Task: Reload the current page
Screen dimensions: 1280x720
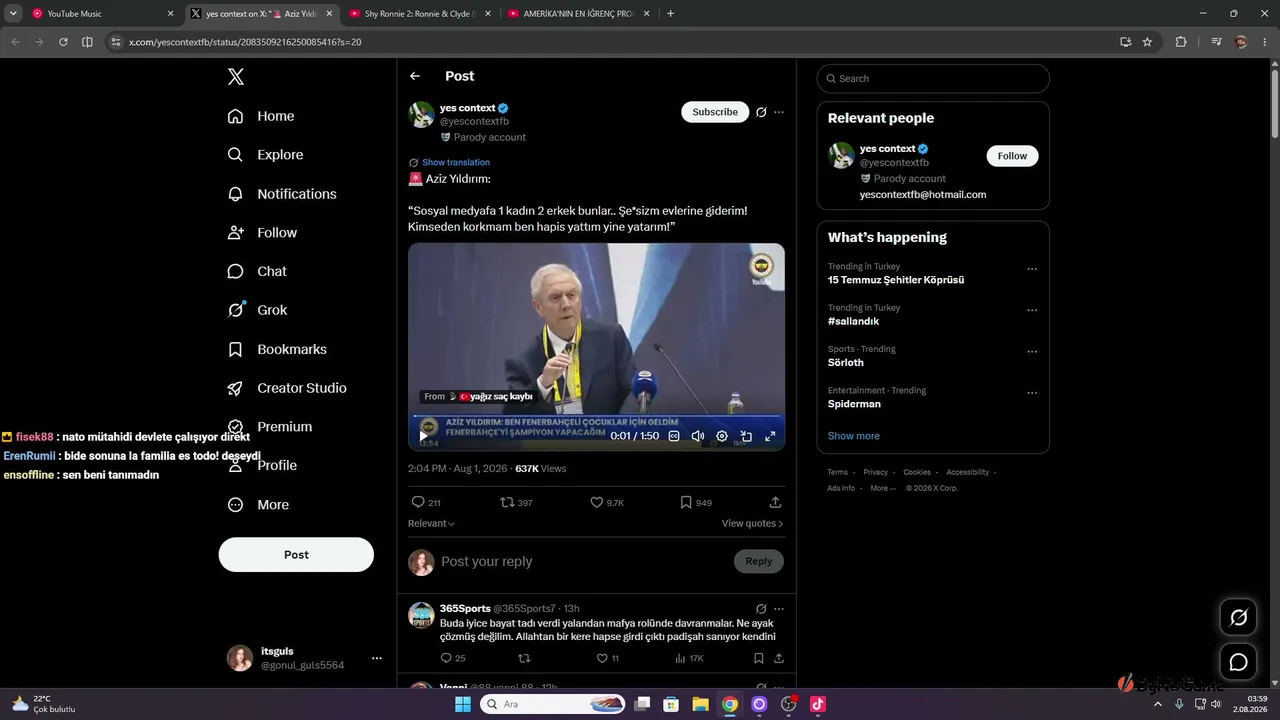Action: click(x=63, y=42)
